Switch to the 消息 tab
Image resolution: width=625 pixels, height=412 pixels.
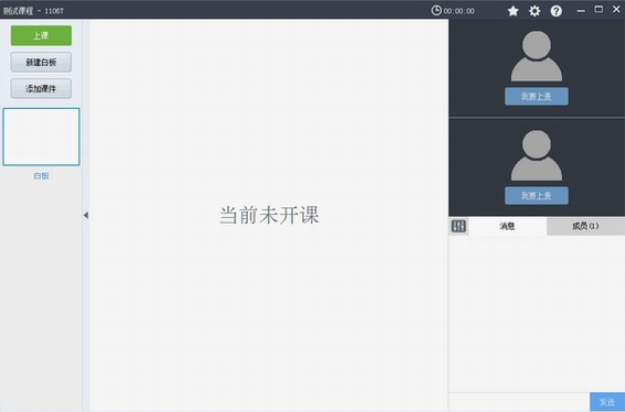point(507,226)
